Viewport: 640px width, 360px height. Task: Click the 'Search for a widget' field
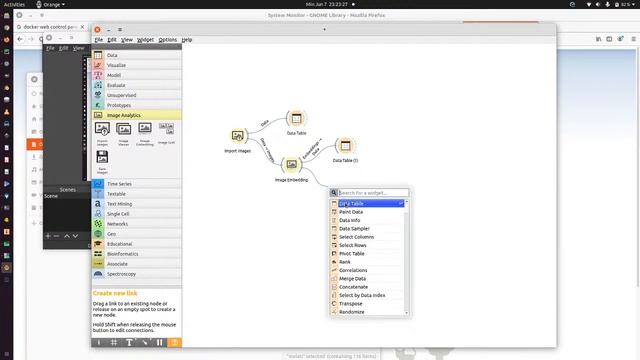(x=373, y=193)
